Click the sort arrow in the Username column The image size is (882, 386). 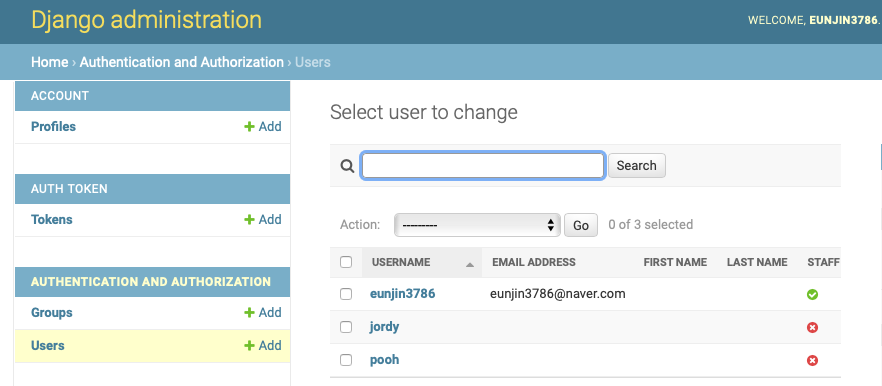pos(470,264)
